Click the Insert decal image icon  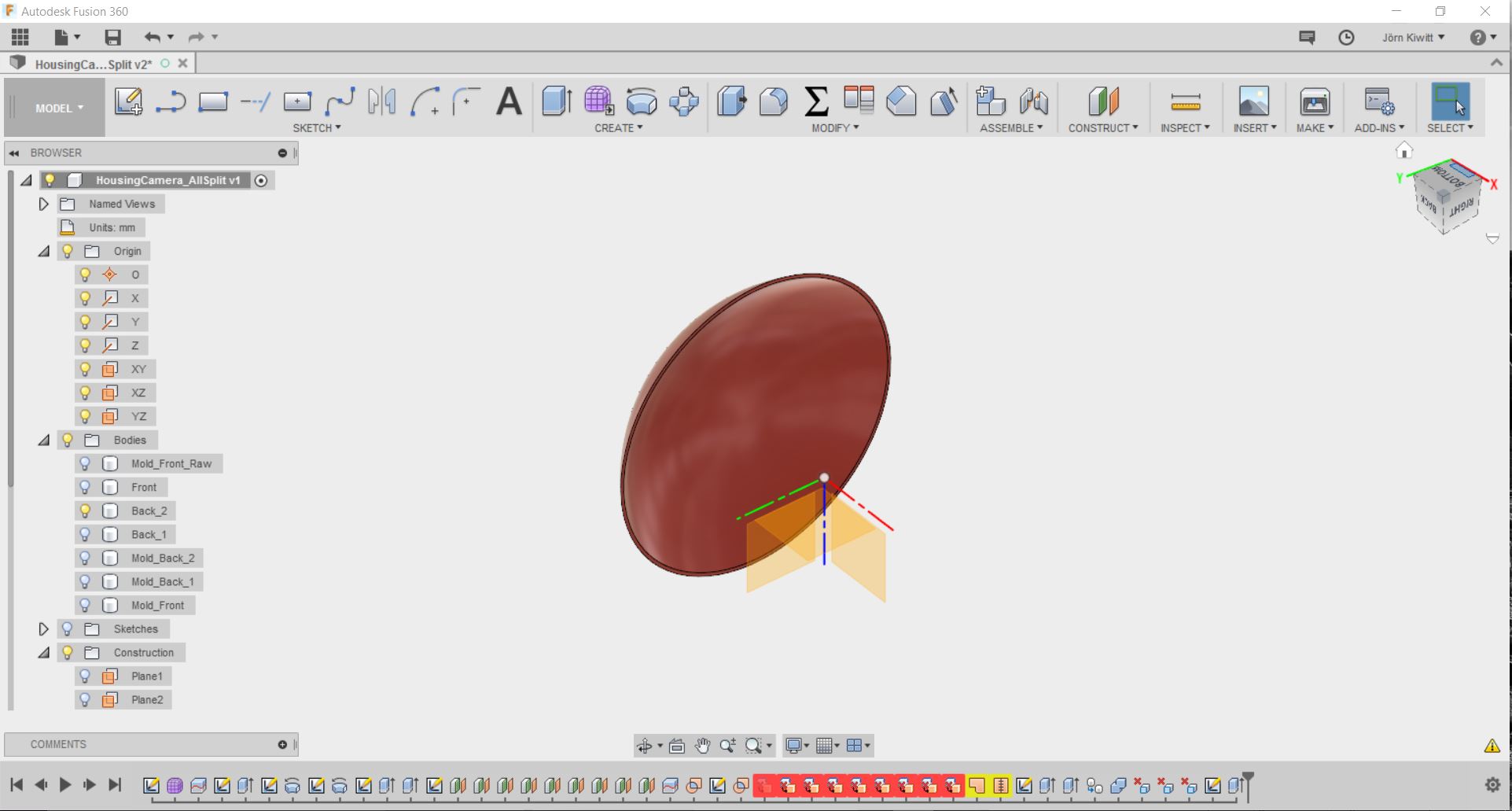[1254, 101]
